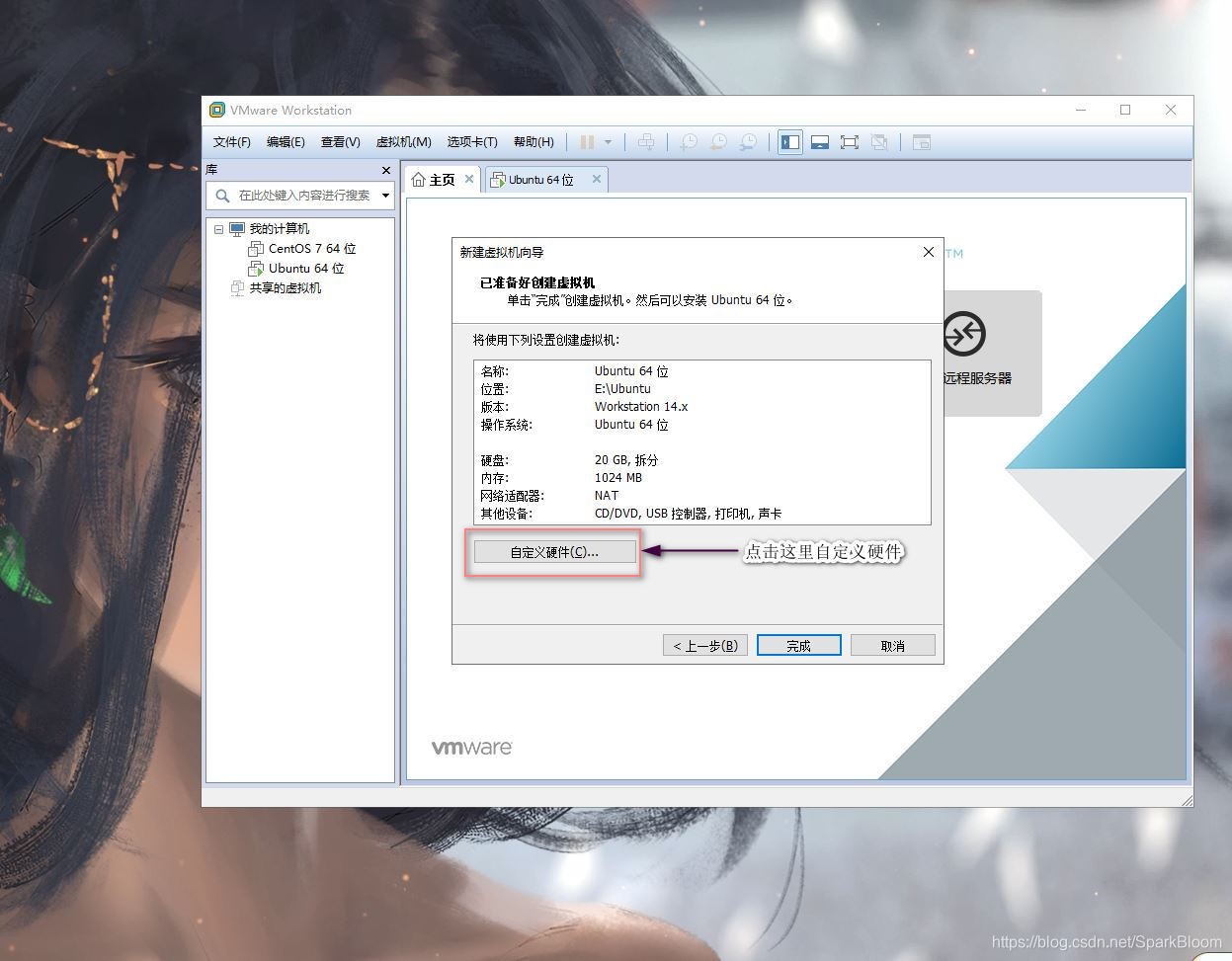This screenshot has height=961, width=1232.
Task: Click the 远程服务器 connect tile
Action: tap(991, 353)
